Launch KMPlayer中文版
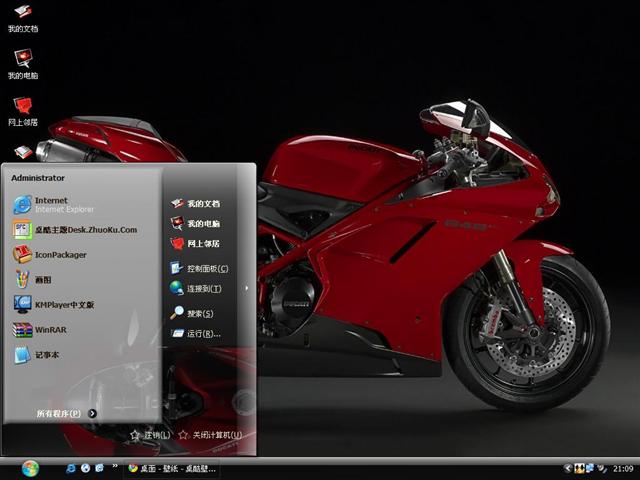This screenshot has height=480, width=640. pyautogui.click(x=63, y=305)
